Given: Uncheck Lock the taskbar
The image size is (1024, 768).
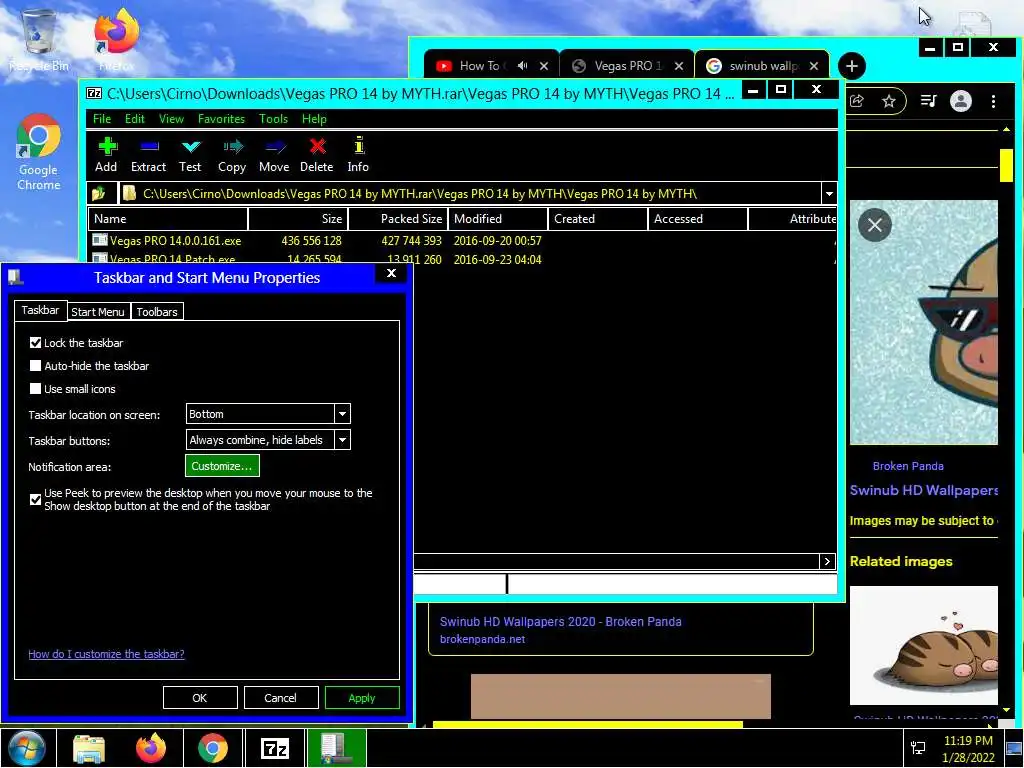Looking at the screenshot, I should click(35, 343).
